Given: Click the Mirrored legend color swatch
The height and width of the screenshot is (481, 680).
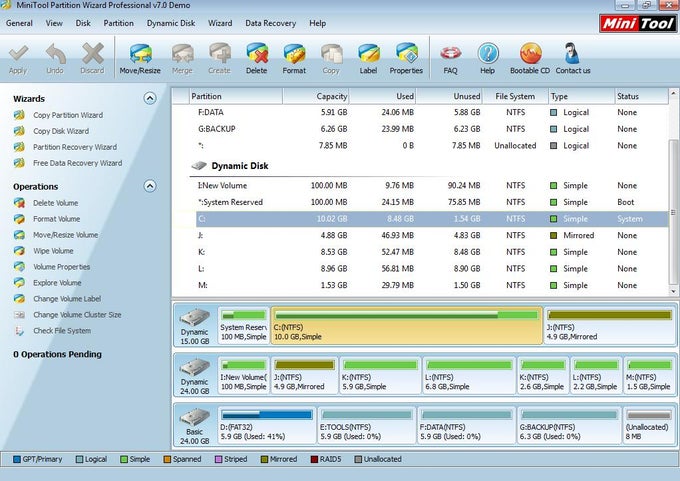Looking at the screenshot, I should click(264, 459).
